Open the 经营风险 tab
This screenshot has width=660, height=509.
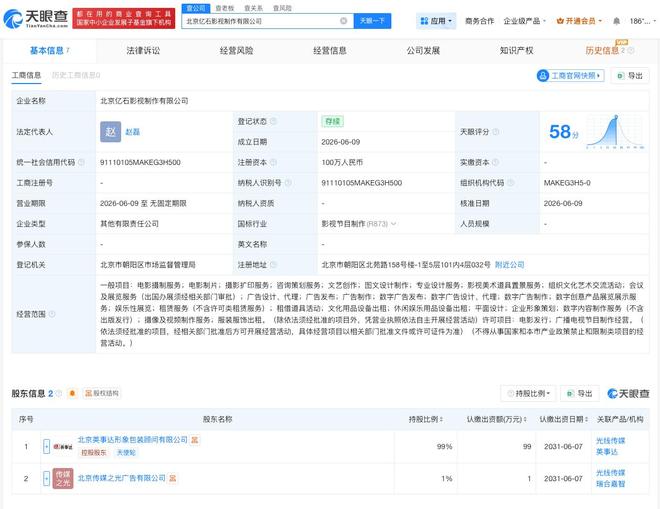(236, 51)
